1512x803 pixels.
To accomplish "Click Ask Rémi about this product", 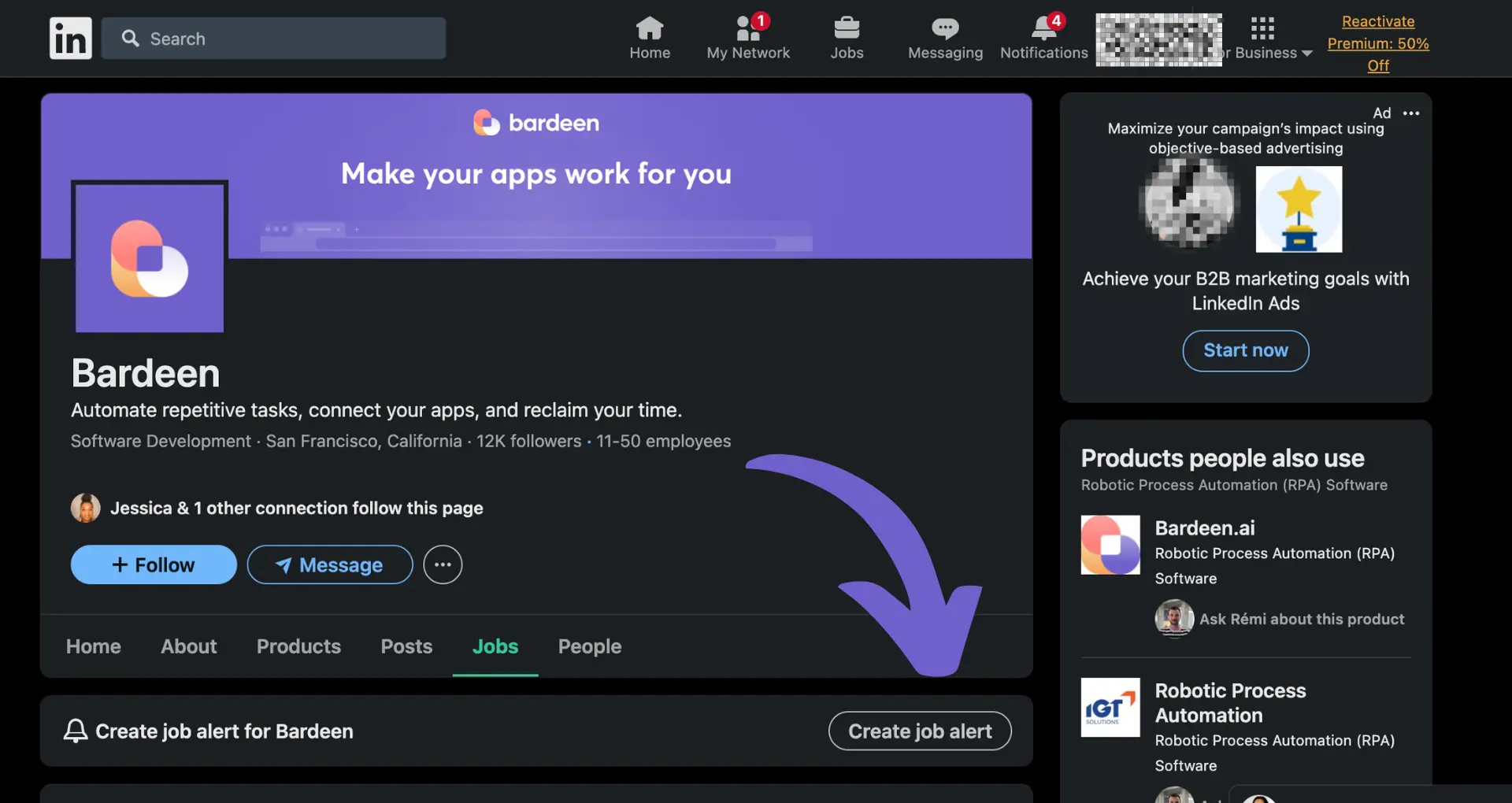I will 1302,619.
